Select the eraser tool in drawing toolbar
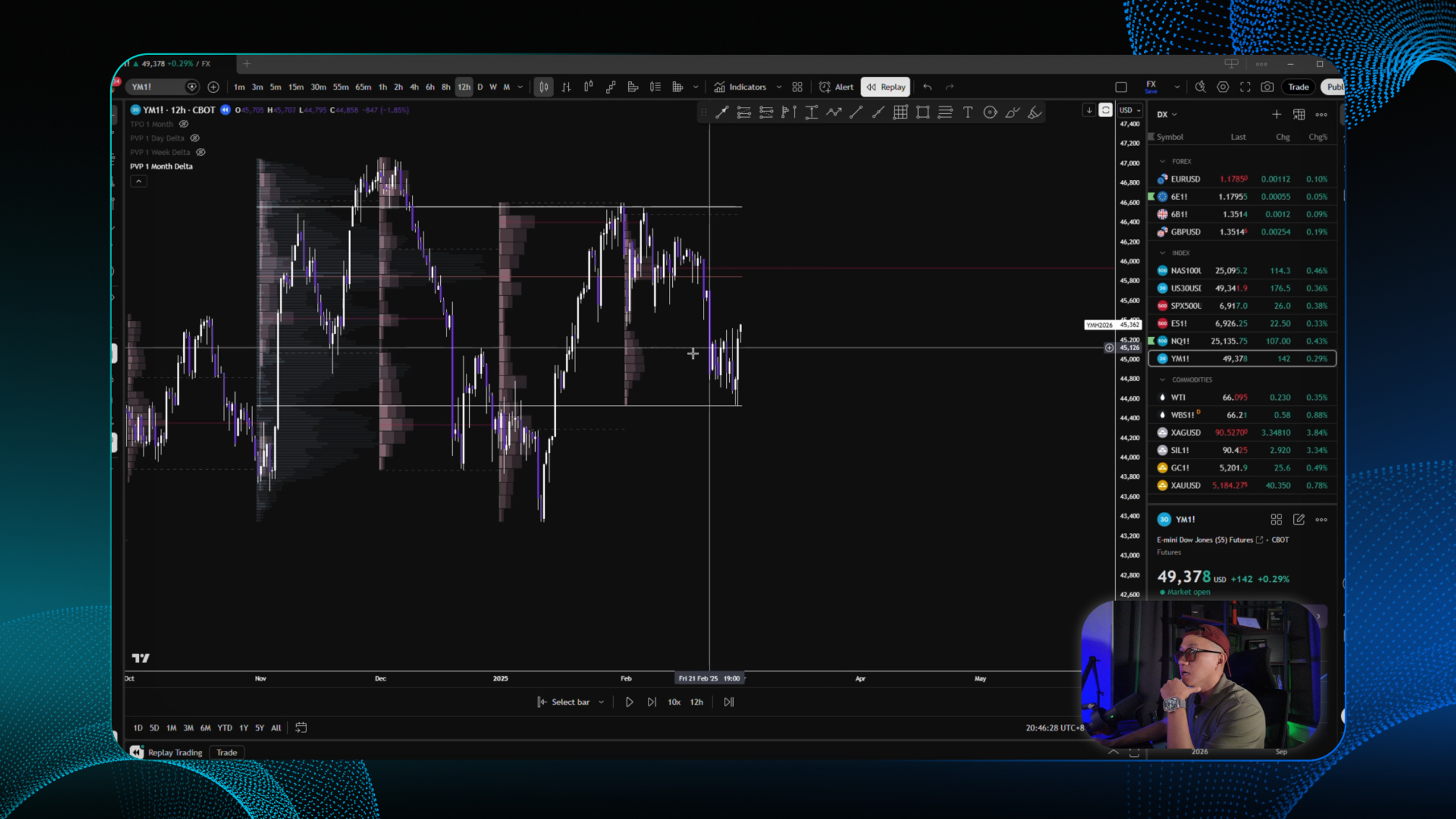The width and height of the screenshot is (1456, 819). pyautogui.click(x=1035, y=113)
